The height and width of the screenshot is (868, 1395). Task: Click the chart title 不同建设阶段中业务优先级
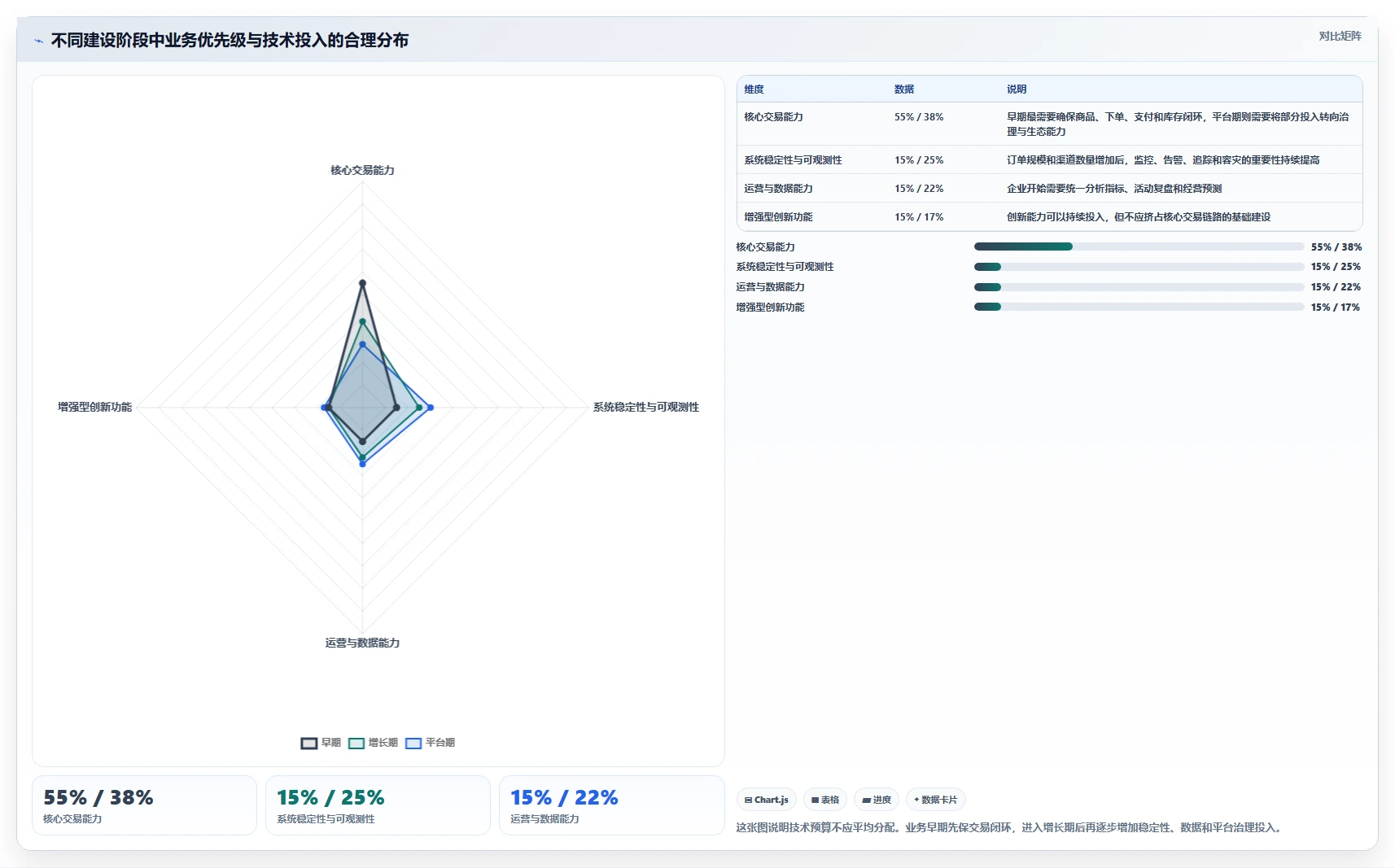(x=230, y=41)
